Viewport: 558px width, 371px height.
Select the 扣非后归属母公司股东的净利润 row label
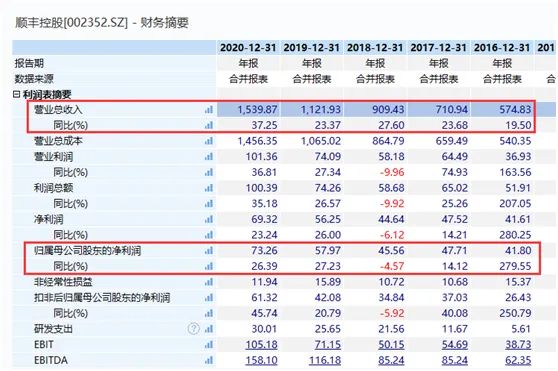(x=102, y=298)
